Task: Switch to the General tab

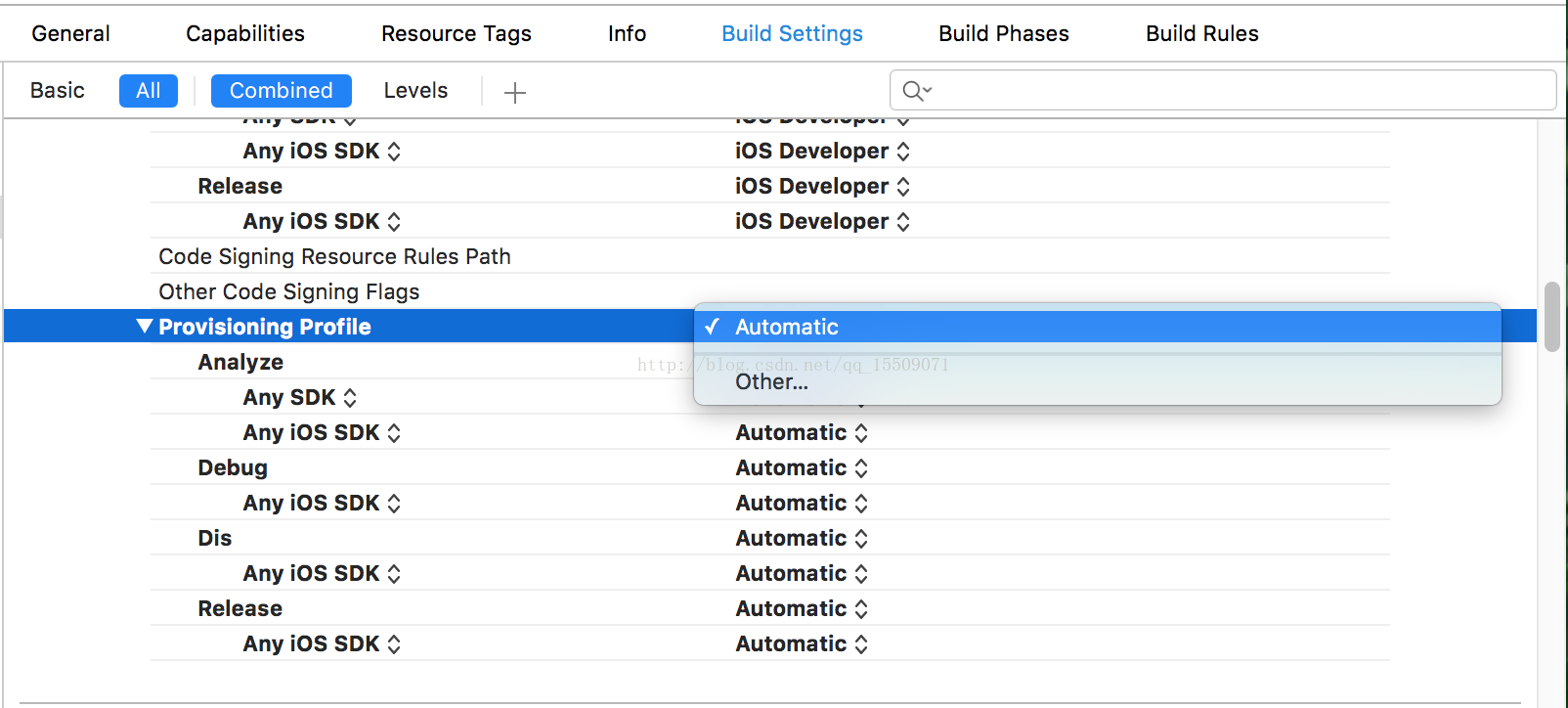Action: pyautogui.click(x=70, y=33)
